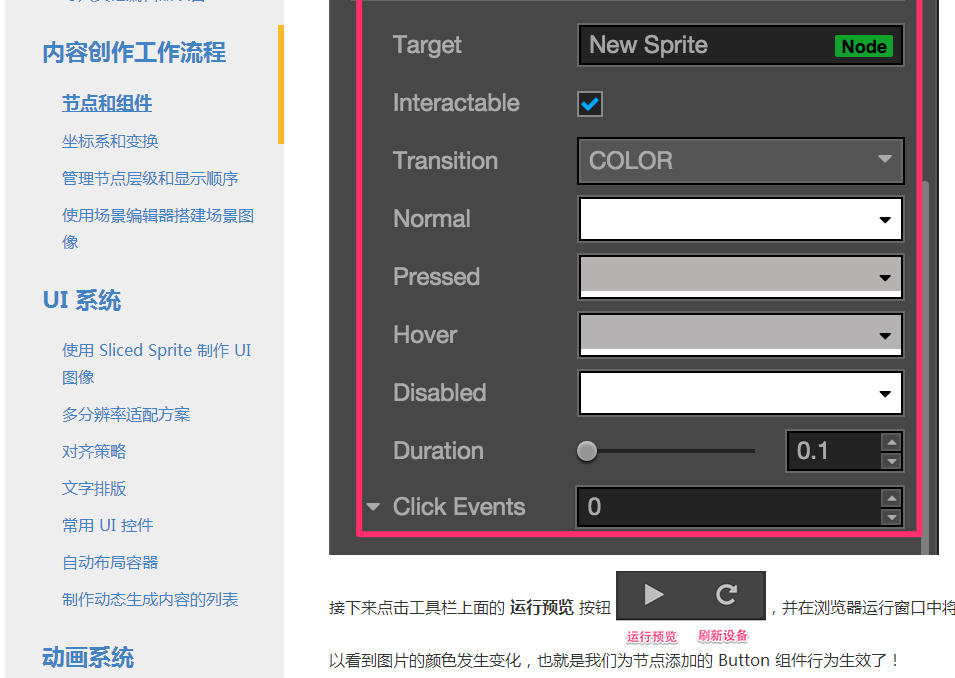Open the Disabled color swatch
955x678 pixels.
(740, 393)
